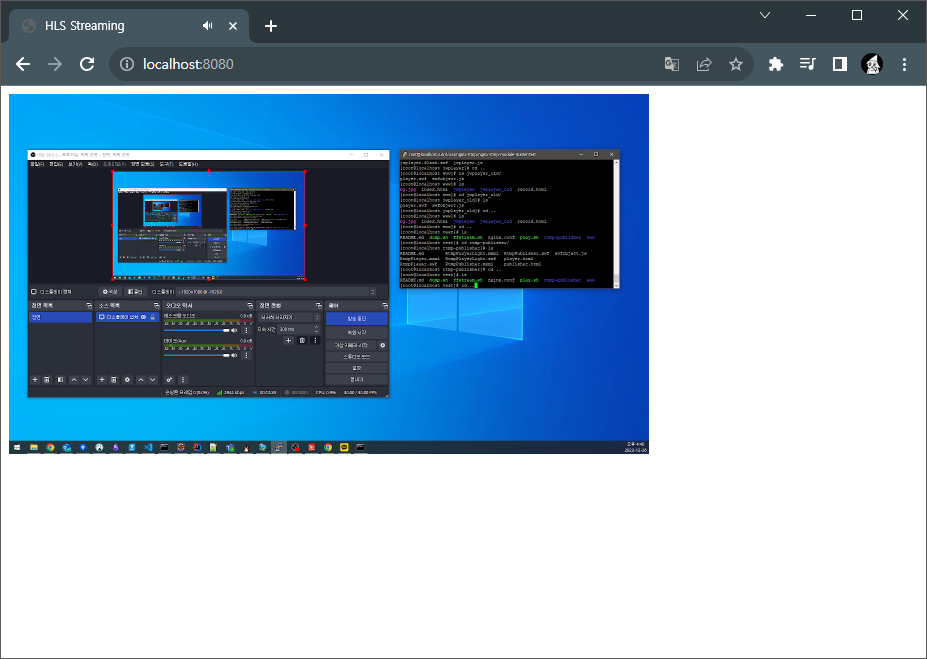Open the translate this page icon
The image size is (927, 659).
672,64
